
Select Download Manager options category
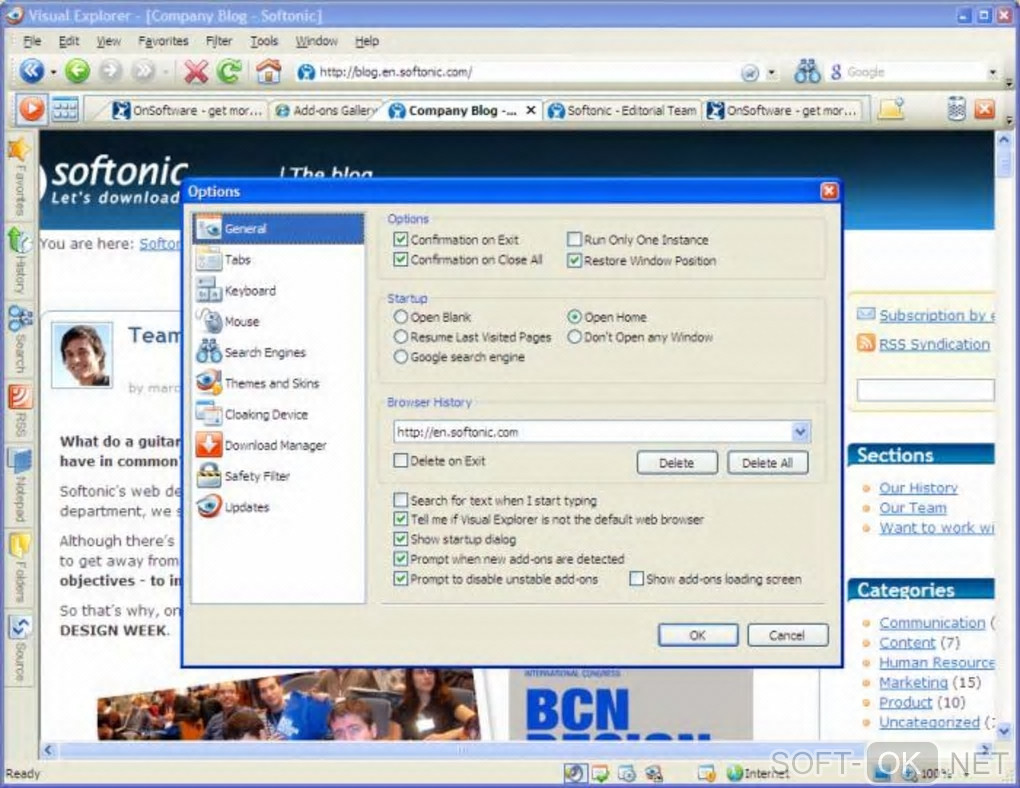coord(278,445)
